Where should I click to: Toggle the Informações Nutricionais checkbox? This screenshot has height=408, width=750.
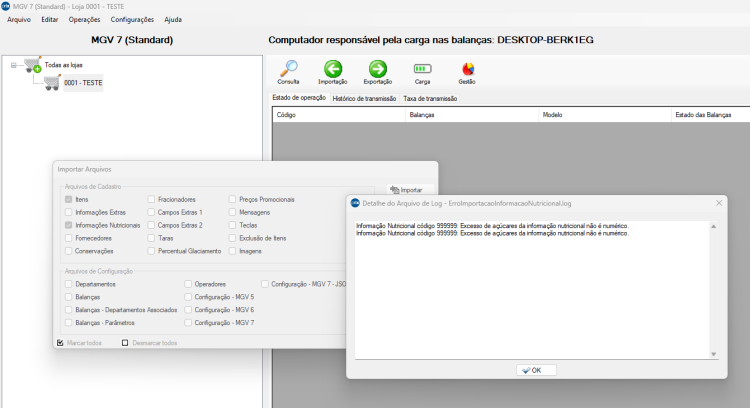pyautogui.click(x=68, y=225)
